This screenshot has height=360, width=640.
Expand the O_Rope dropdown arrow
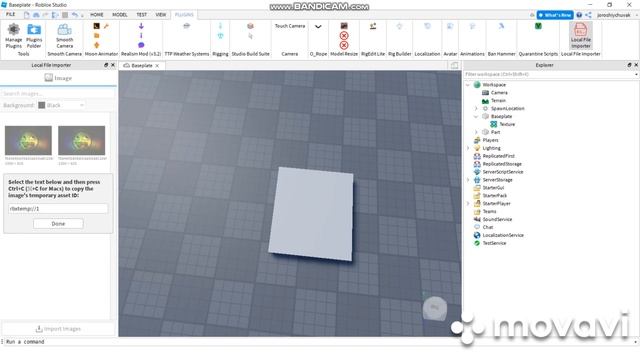[x=318, y=27]
